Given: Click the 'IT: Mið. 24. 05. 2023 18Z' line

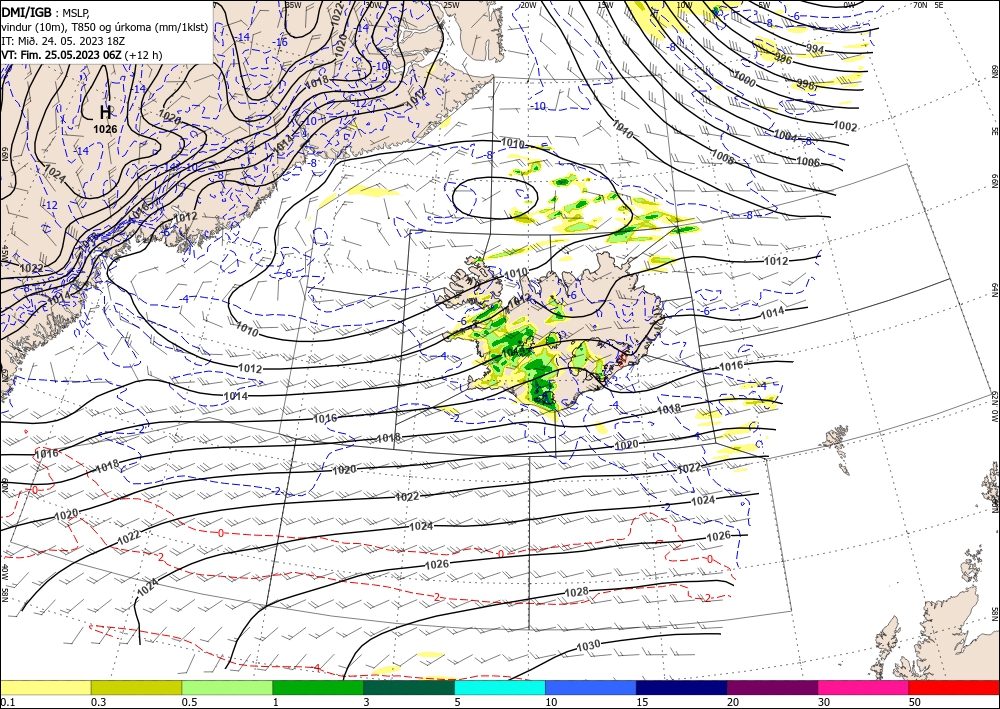Looking at the screenshot, I should pyautogui.click(x=63, y=41).
